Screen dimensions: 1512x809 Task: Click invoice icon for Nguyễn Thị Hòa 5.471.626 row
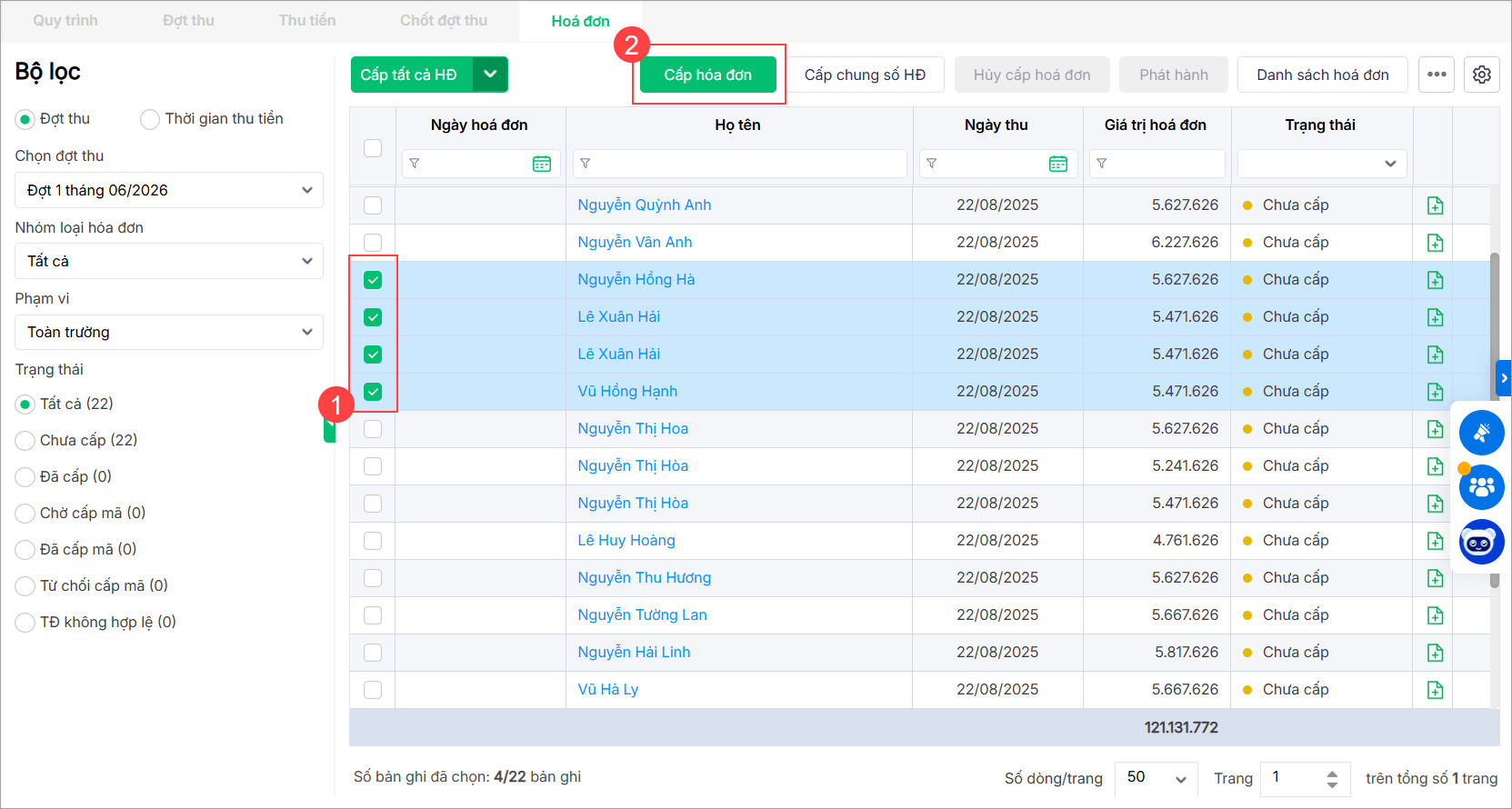coord(1435,504)
